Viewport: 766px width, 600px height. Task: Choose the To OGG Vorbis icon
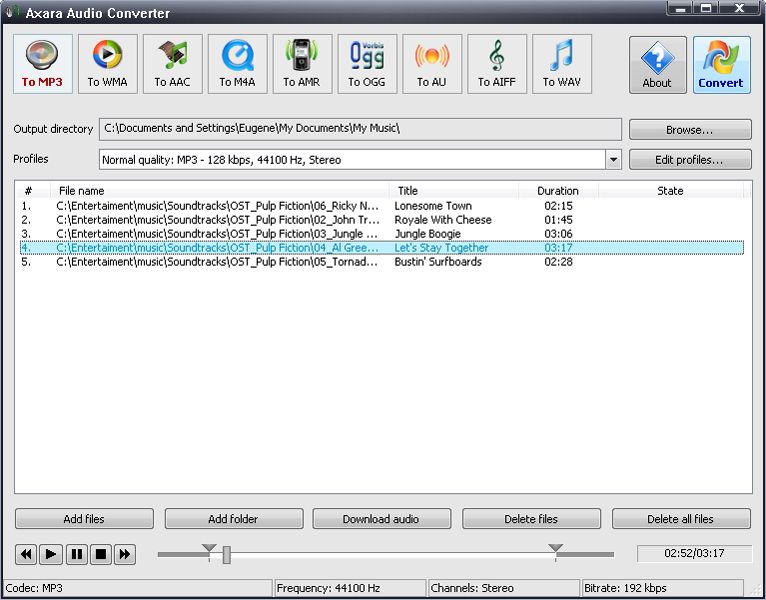coord(367,64)
